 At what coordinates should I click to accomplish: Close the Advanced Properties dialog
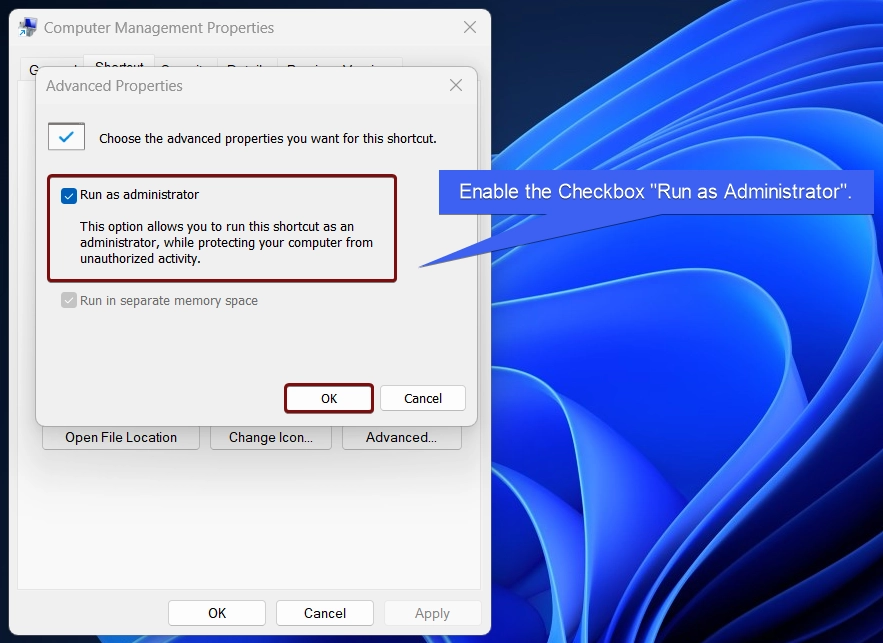pyautogui.click(x=456, y=85)
